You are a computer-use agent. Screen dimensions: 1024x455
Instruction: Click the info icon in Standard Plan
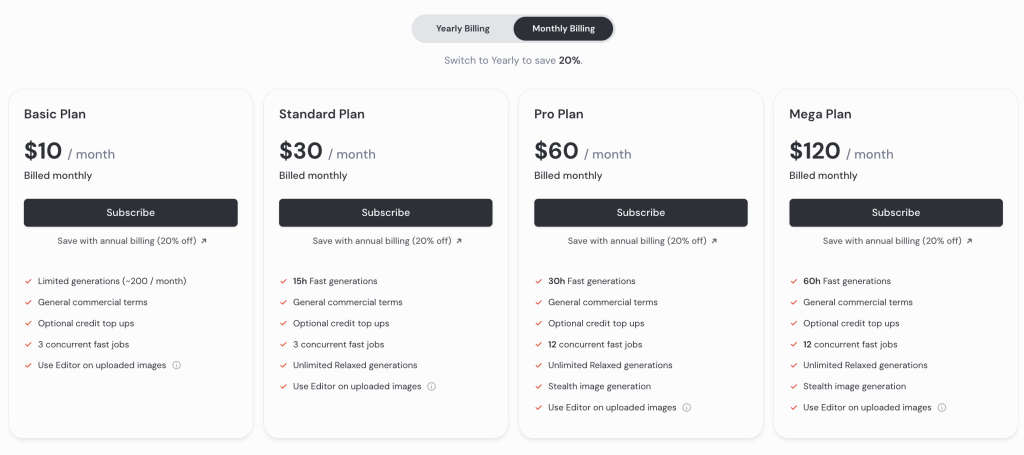pyautogui.click(x=432, y=386)
